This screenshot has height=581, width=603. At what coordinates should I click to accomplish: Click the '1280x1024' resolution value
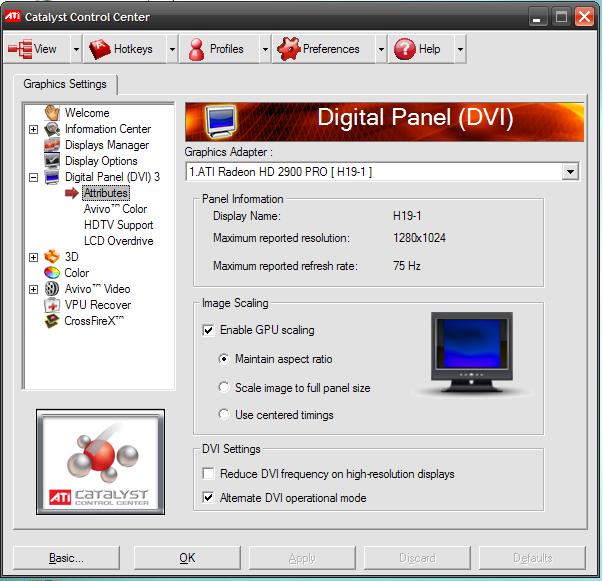click(x=419, y=238)
